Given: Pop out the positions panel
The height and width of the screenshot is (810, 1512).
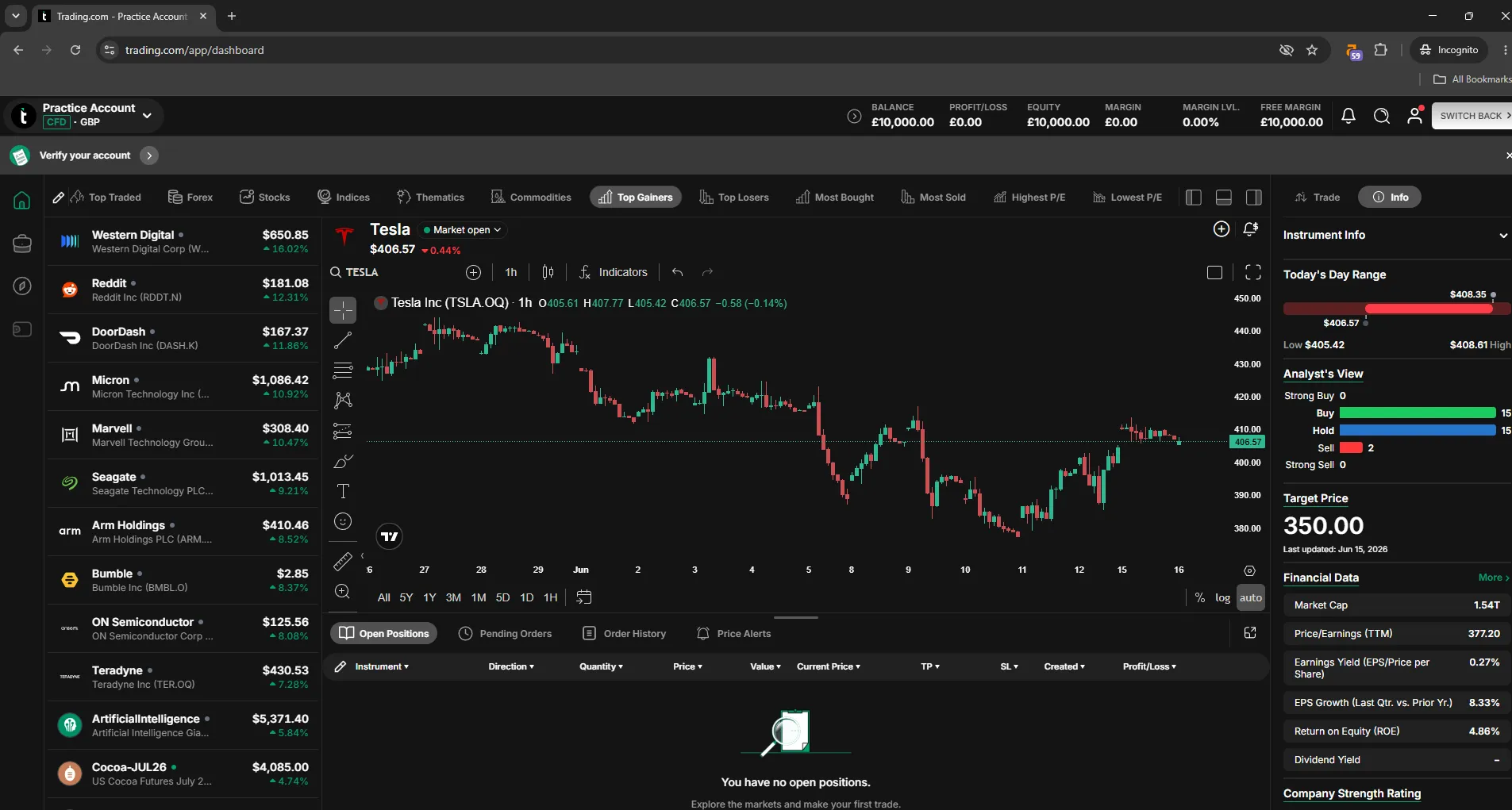Looking at the screenshot, I should tap(1250, 632).
